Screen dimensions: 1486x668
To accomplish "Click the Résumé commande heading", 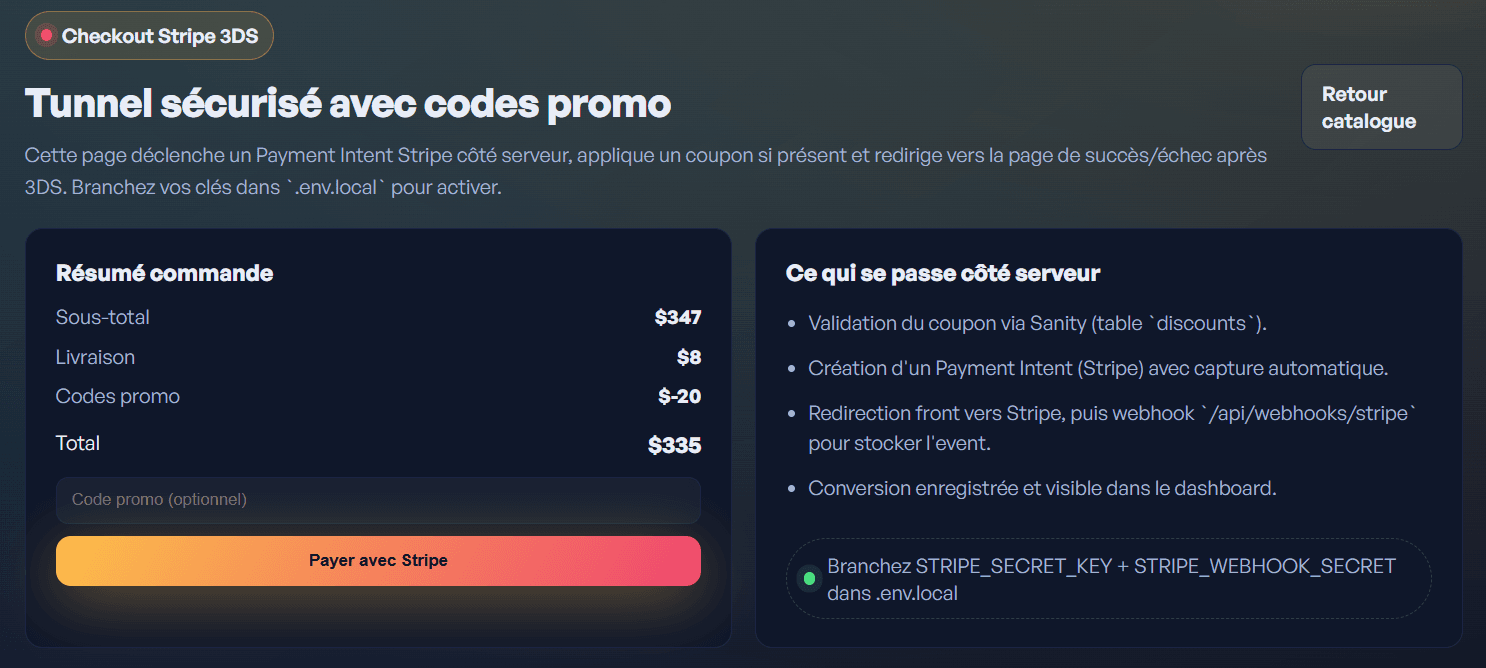I will tap(164, 273).
